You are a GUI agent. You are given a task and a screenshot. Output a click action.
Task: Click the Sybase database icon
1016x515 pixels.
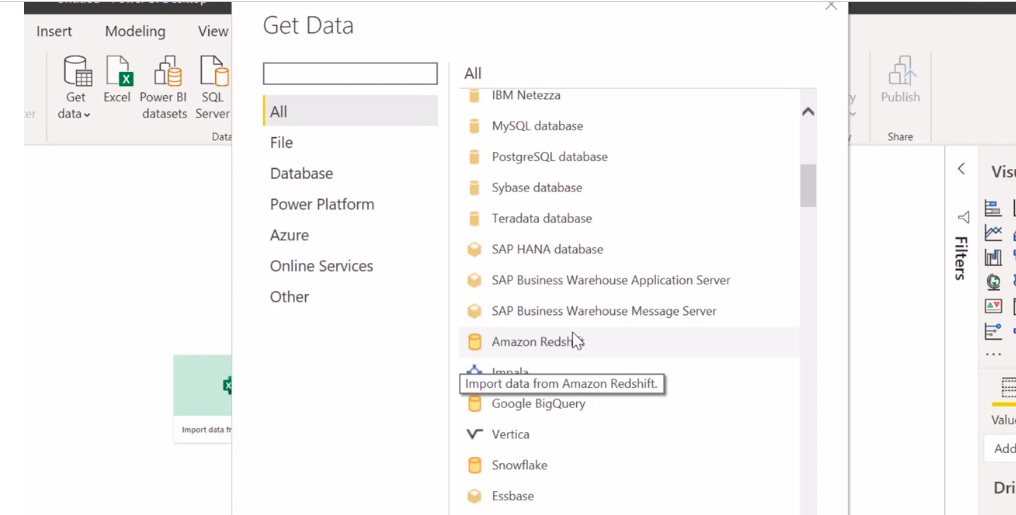(x=474, y=188)
